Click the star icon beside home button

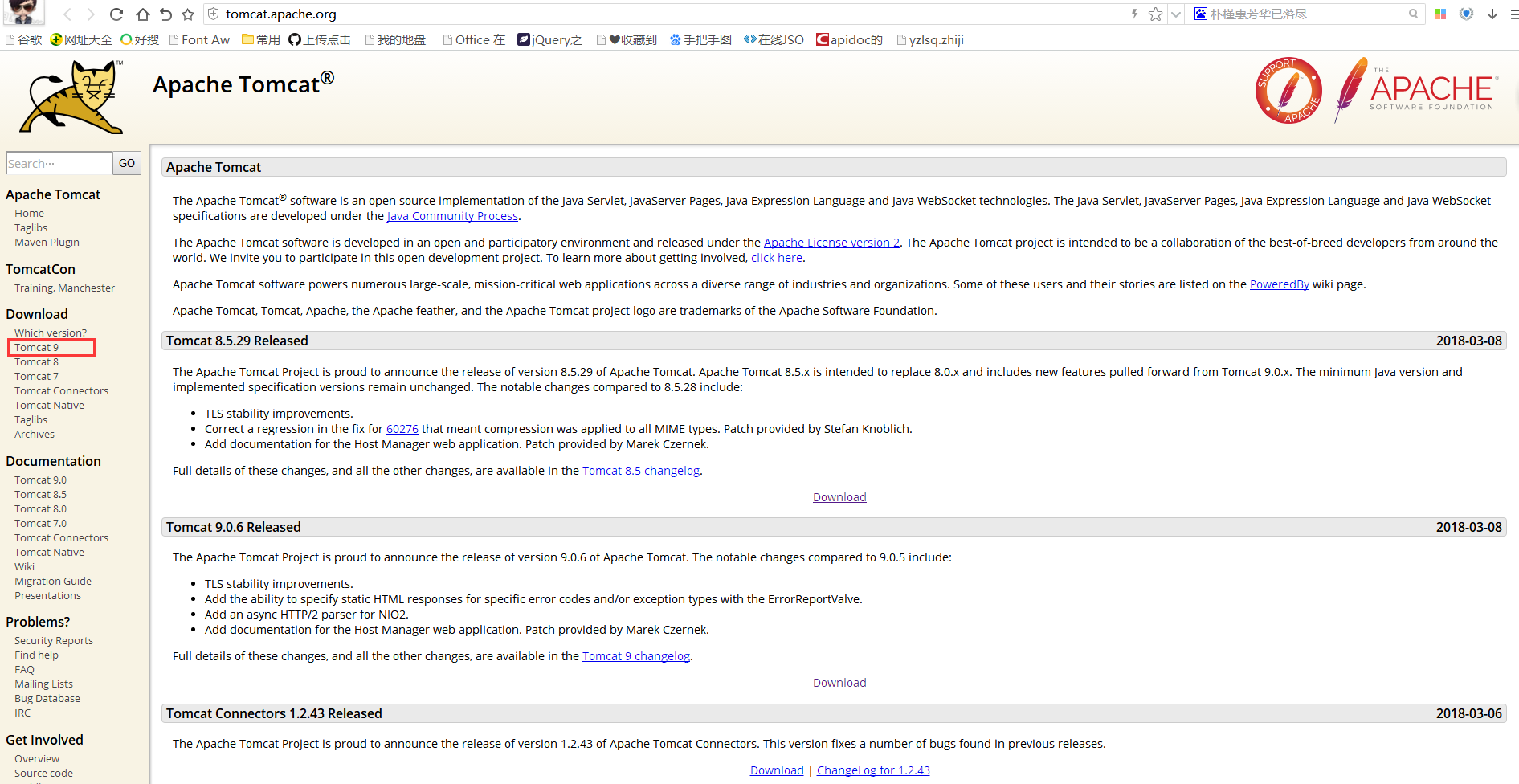pos(188,14)
